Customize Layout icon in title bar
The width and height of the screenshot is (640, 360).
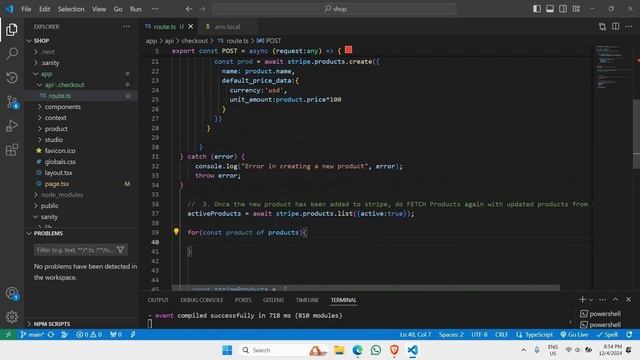[x=576, y=9]
